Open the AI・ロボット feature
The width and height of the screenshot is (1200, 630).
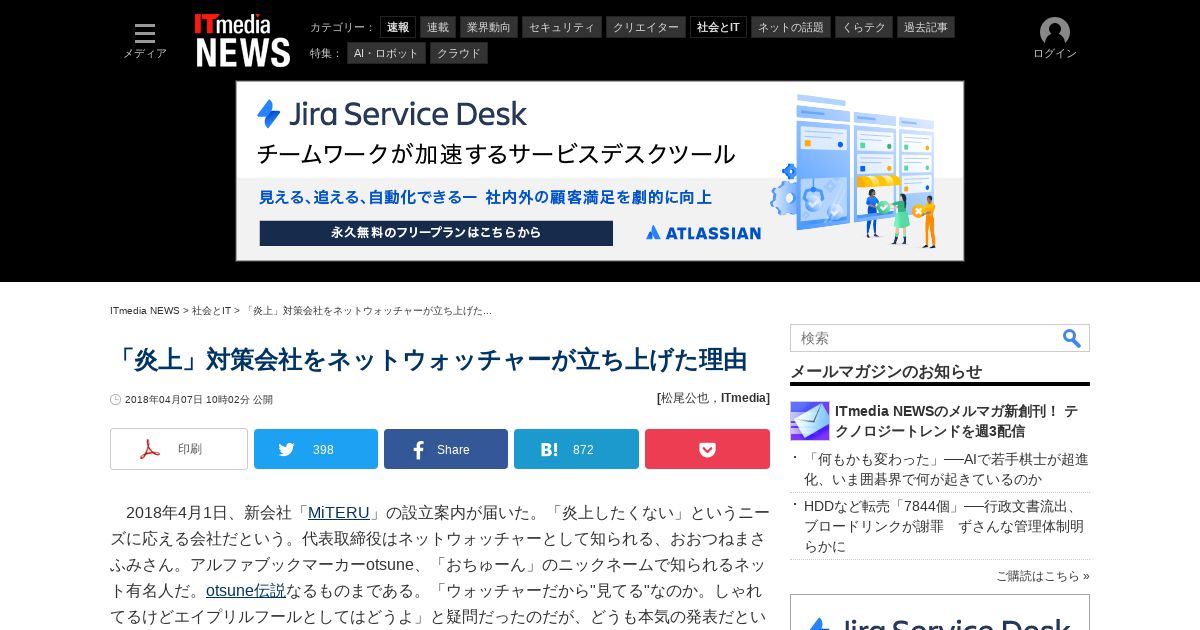coord(386,53)
